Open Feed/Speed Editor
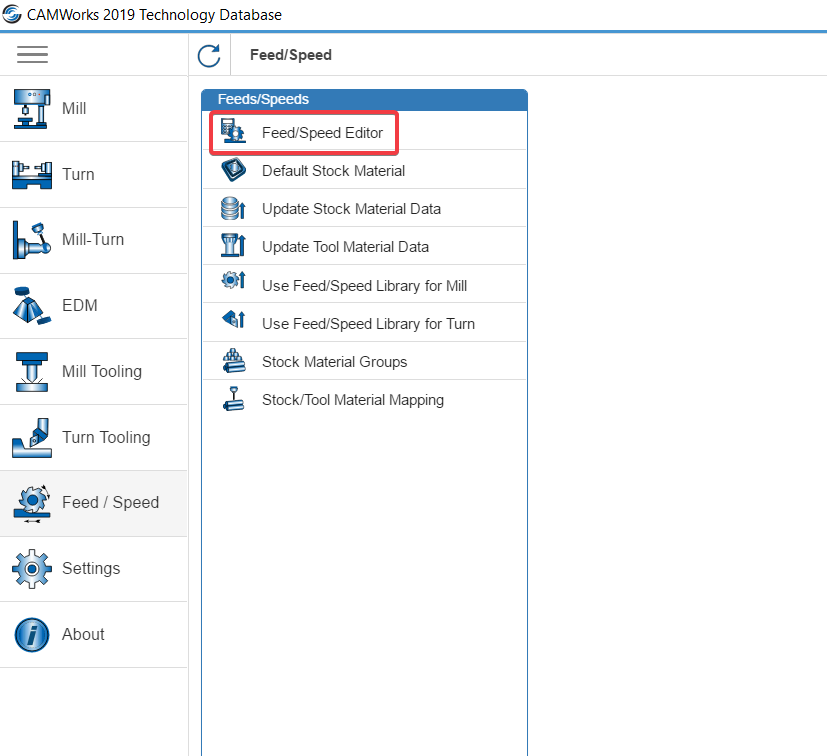 coord(365,131)
